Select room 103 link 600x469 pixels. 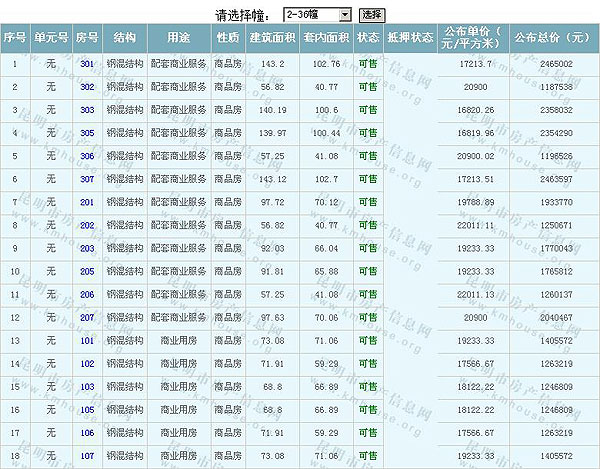coord(87,386)
